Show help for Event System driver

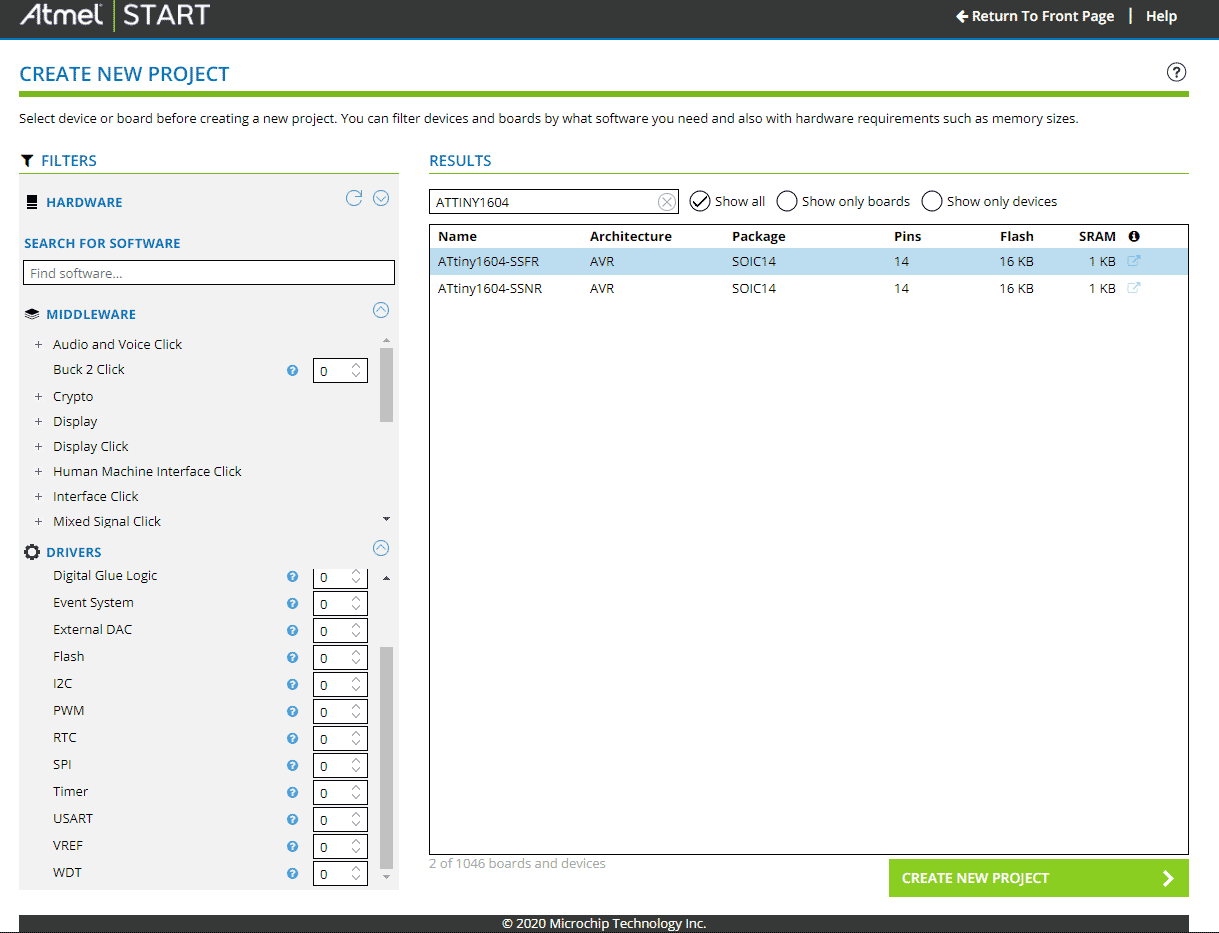pyautogui.click(x=293, y=603)
